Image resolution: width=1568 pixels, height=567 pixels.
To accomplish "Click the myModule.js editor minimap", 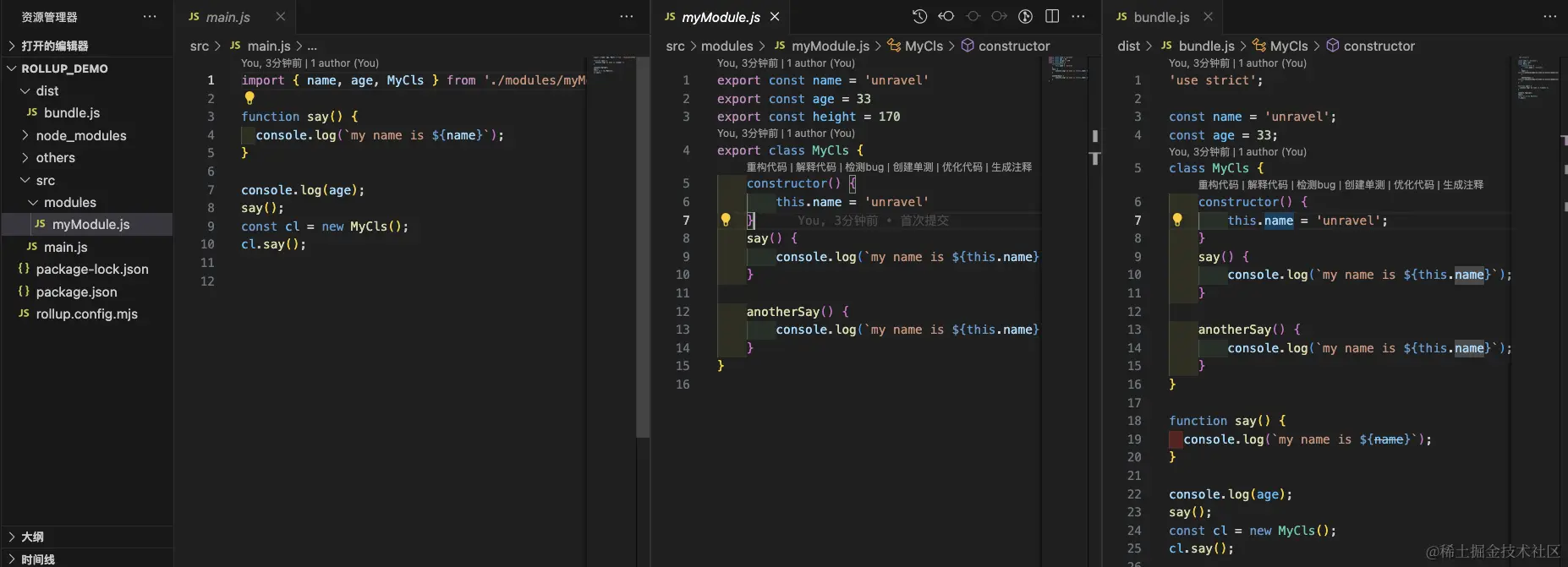I will click(1067, 68).
